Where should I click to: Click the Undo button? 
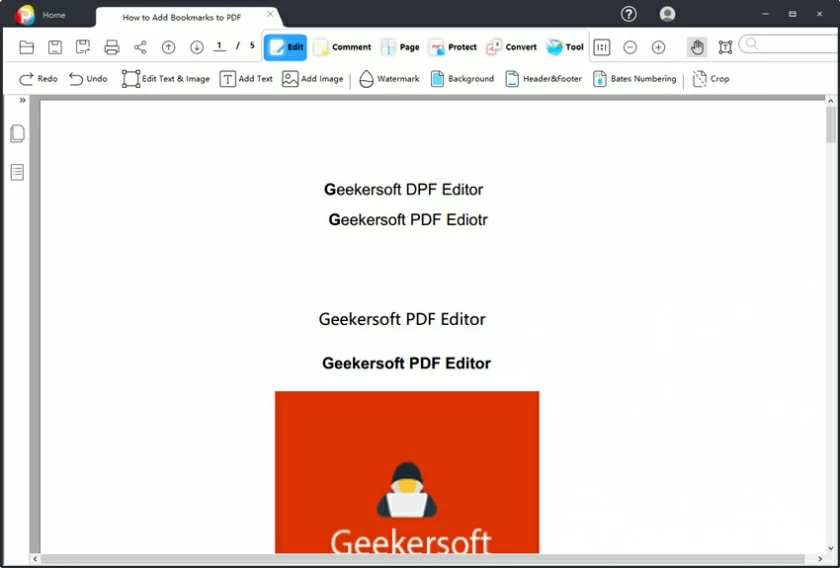pyautogui.click(x=88, y=79)
